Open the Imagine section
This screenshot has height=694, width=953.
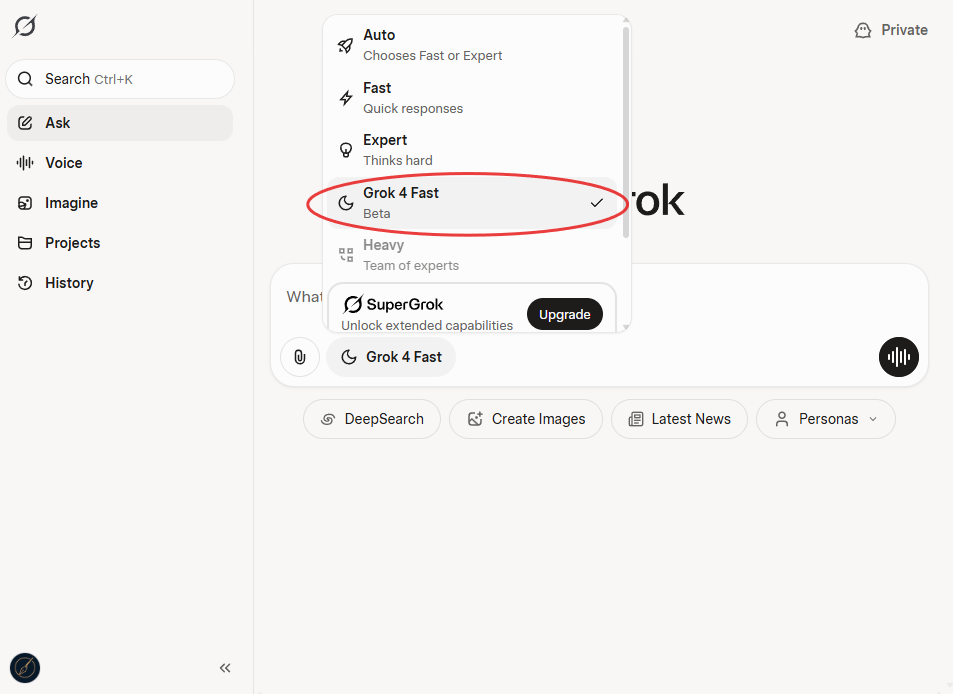tap(120, 203)
